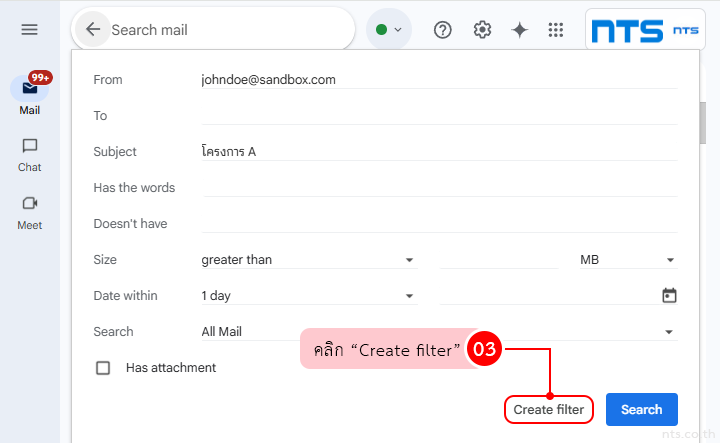Enable the Has attachment checkbox

click(103, 368)
